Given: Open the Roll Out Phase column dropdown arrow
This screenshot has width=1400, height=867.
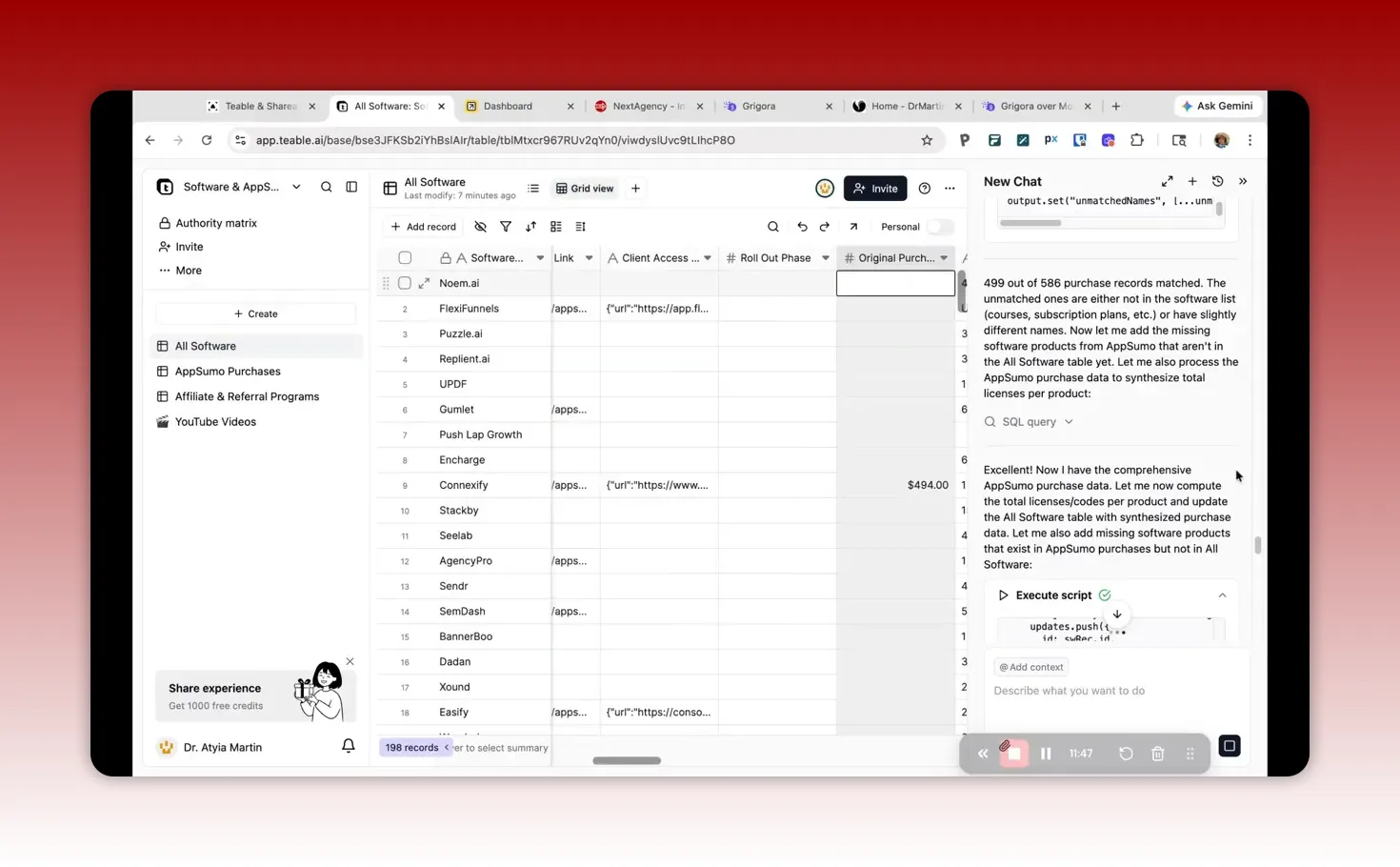Looking at the screenshot, I should tap(826, 258).
